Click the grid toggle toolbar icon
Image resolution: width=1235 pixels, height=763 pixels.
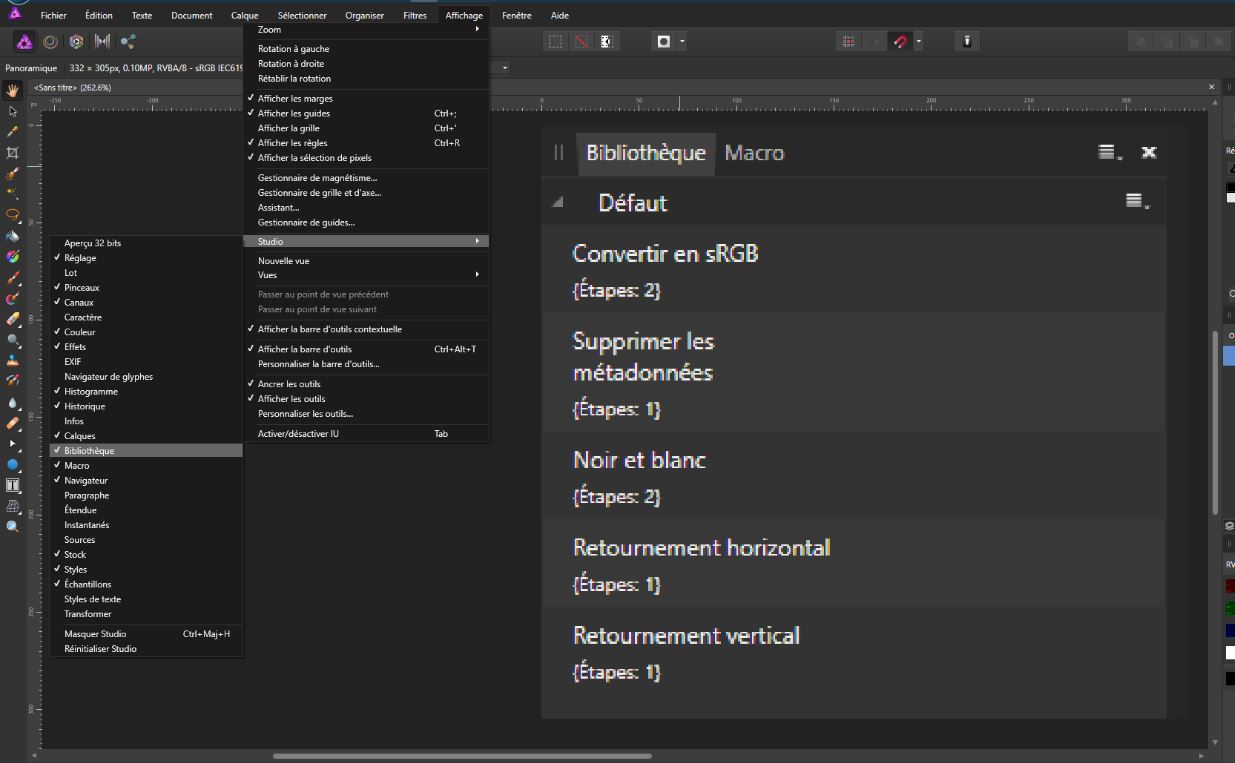click(x=848, y=41)
